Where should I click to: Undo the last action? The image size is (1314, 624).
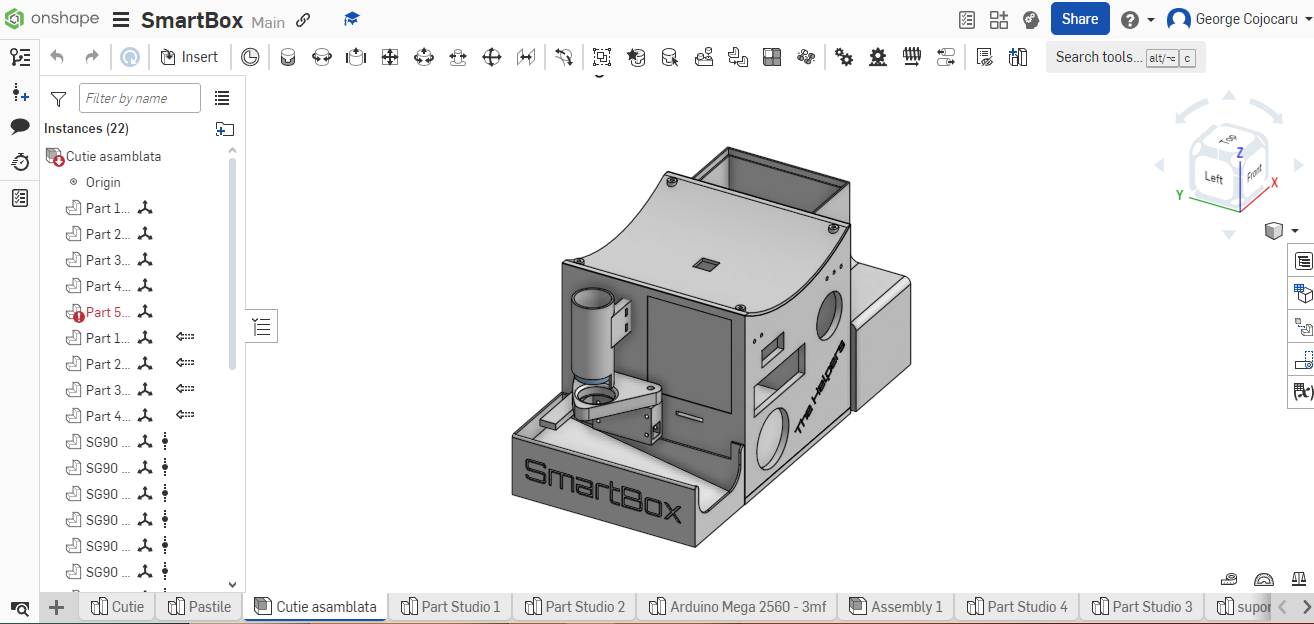pyautogui.click(x=57, y=57)
